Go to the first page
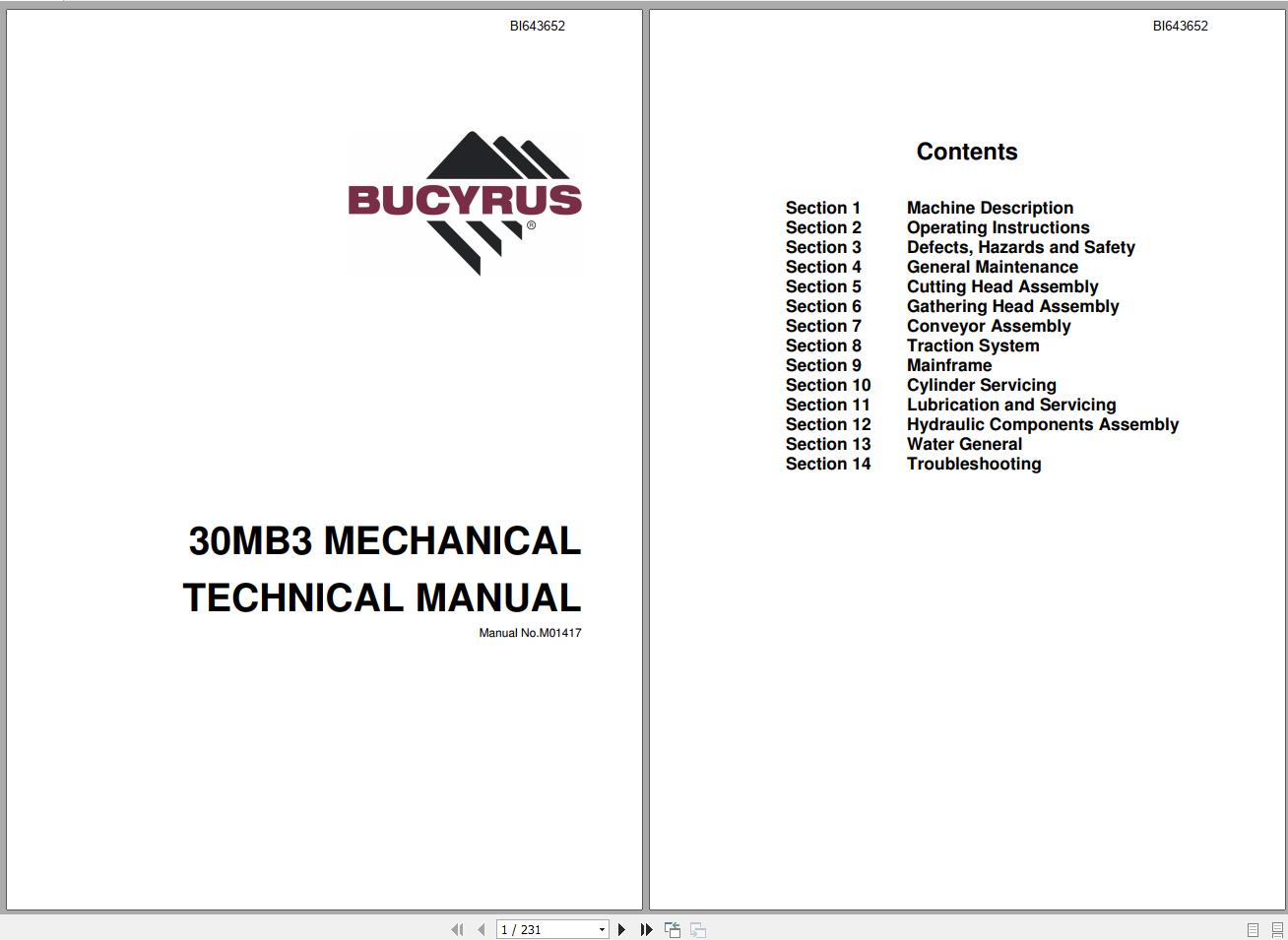 pyautogui.click(x=457, y=929)
